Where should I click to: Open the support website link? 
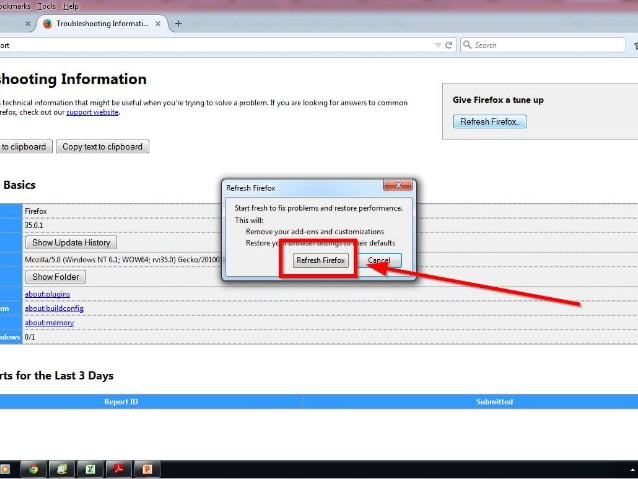click(92, 112)
